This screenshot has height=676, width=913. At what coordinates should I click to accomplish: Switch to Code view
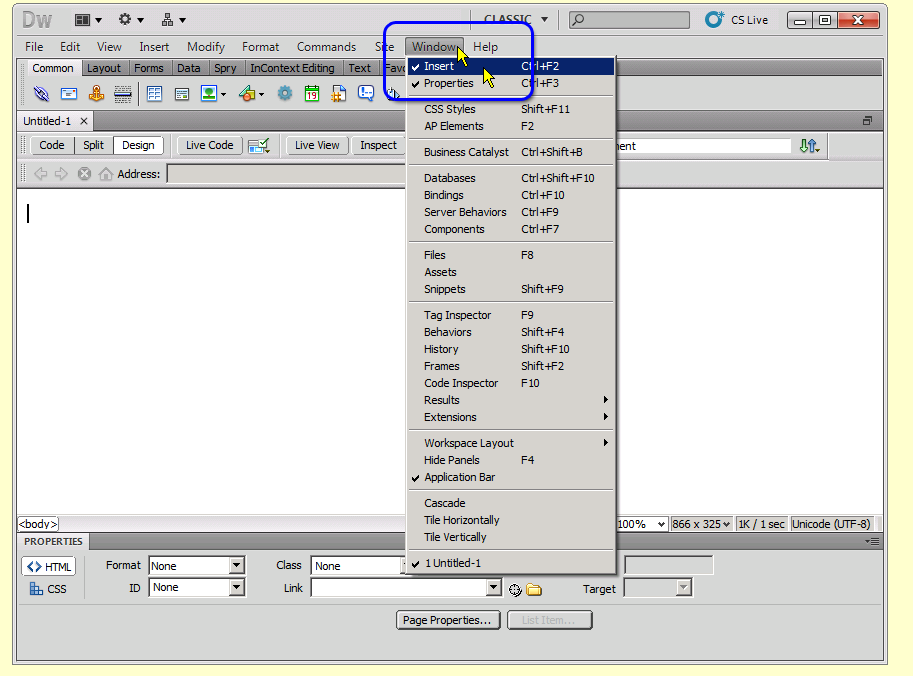pyautogui.click(x=52, y=146)
